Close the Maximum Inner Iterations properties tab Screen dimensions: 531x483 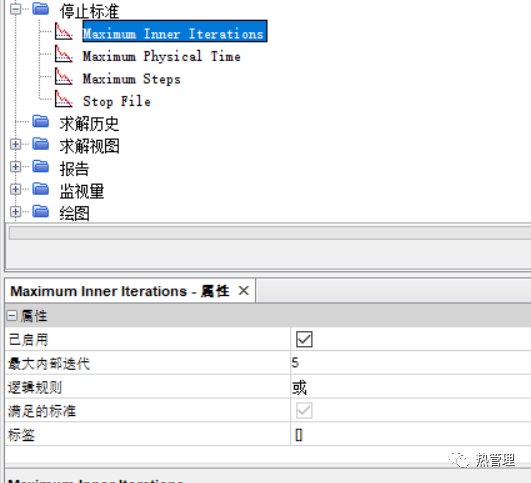[x=243, y=291]
